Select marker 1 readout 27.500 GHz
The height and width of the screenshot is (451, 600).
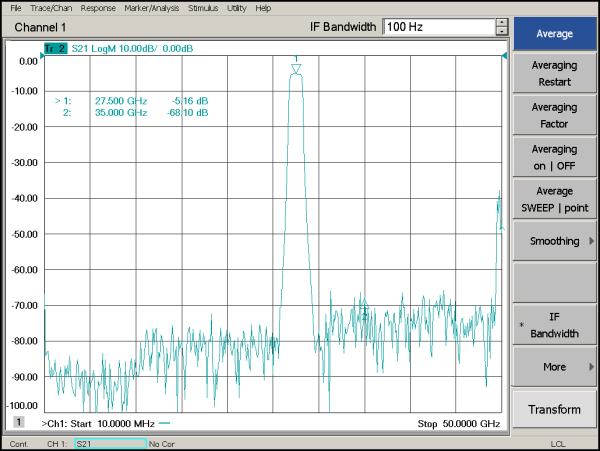[121, 101]
